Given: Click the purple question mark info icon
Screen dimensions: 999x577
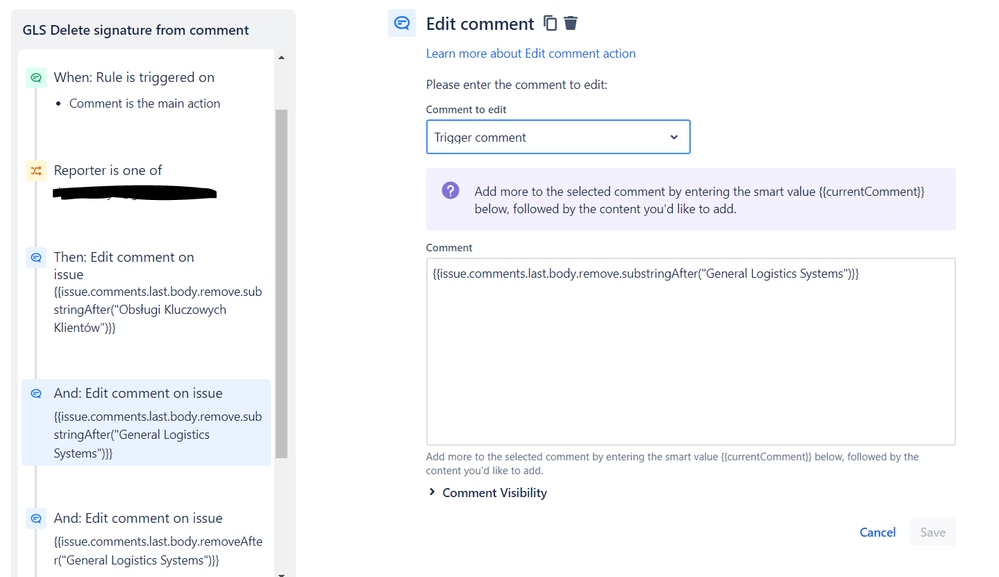Looking at the screenshot, I should click(x=450, y=190).
